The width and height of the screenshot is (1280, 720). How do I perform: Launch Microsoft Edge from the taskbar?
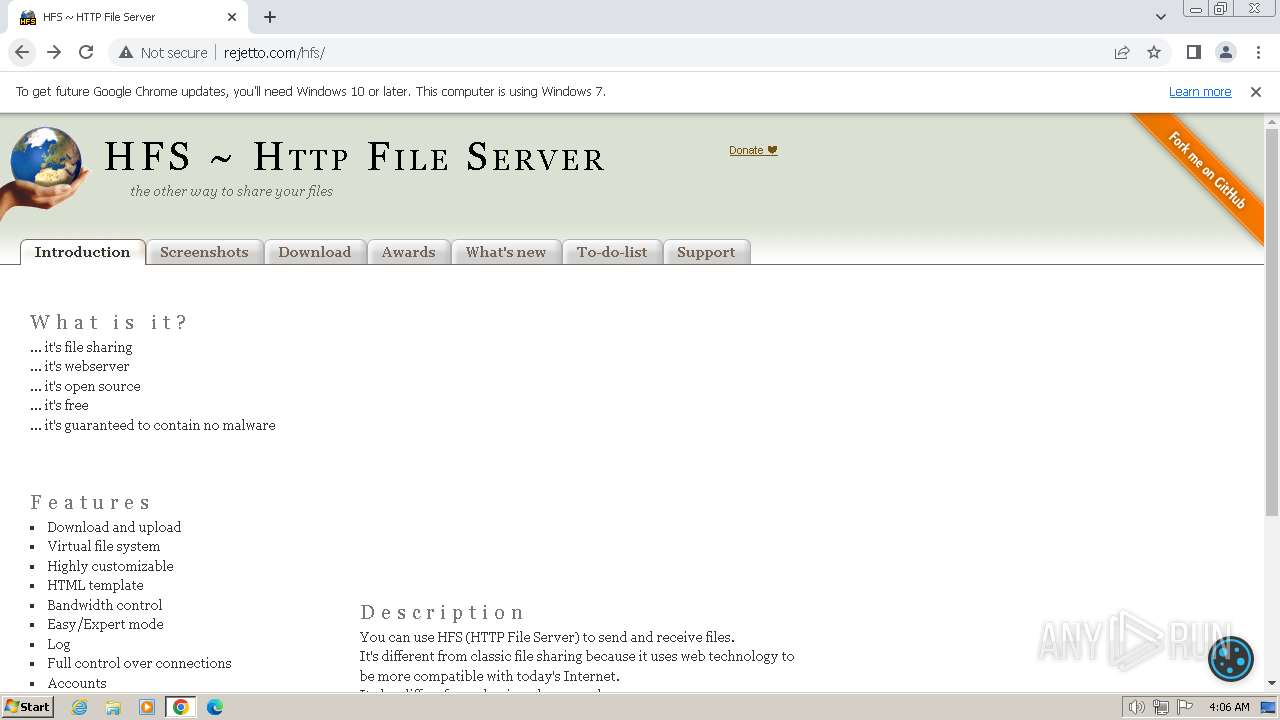tap(215, 707)
